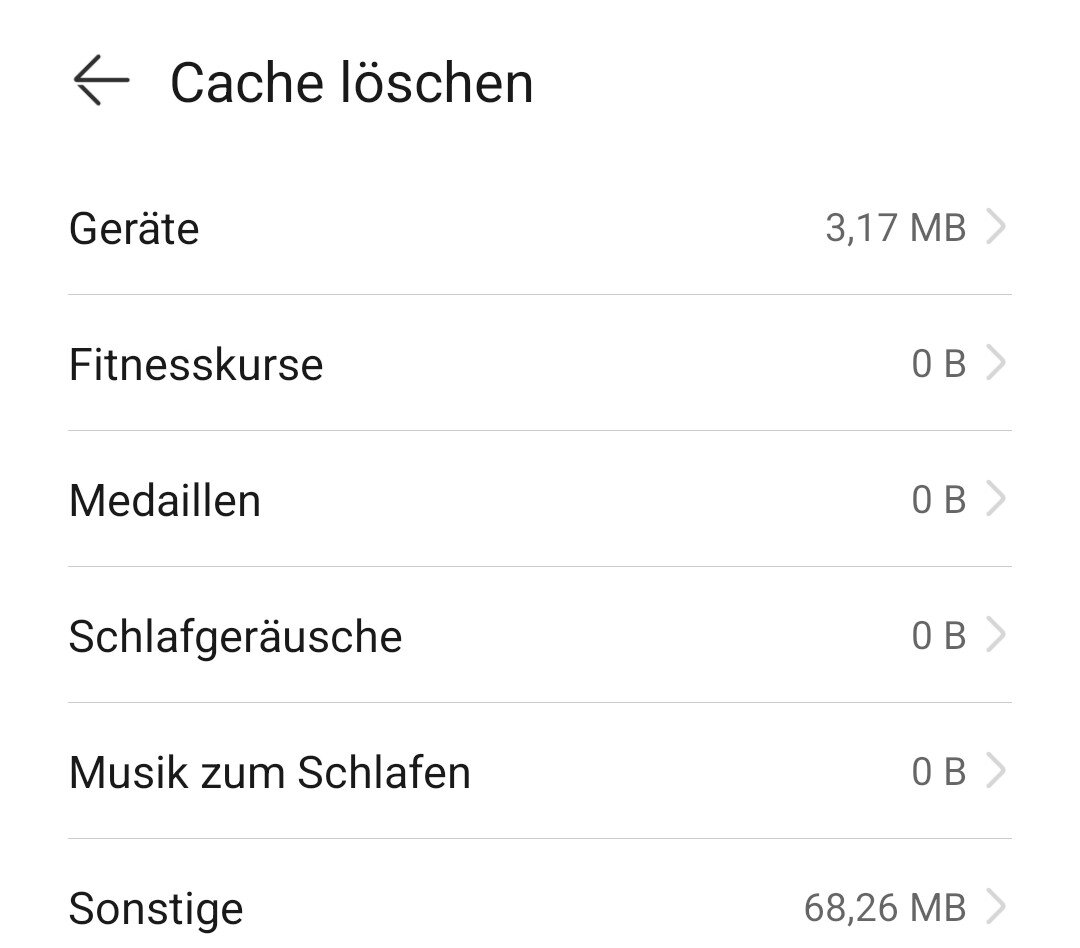Click the chevron for Musik zum Schlafen
This screenshot has width=1080, height=948.
tap(996, 770)
